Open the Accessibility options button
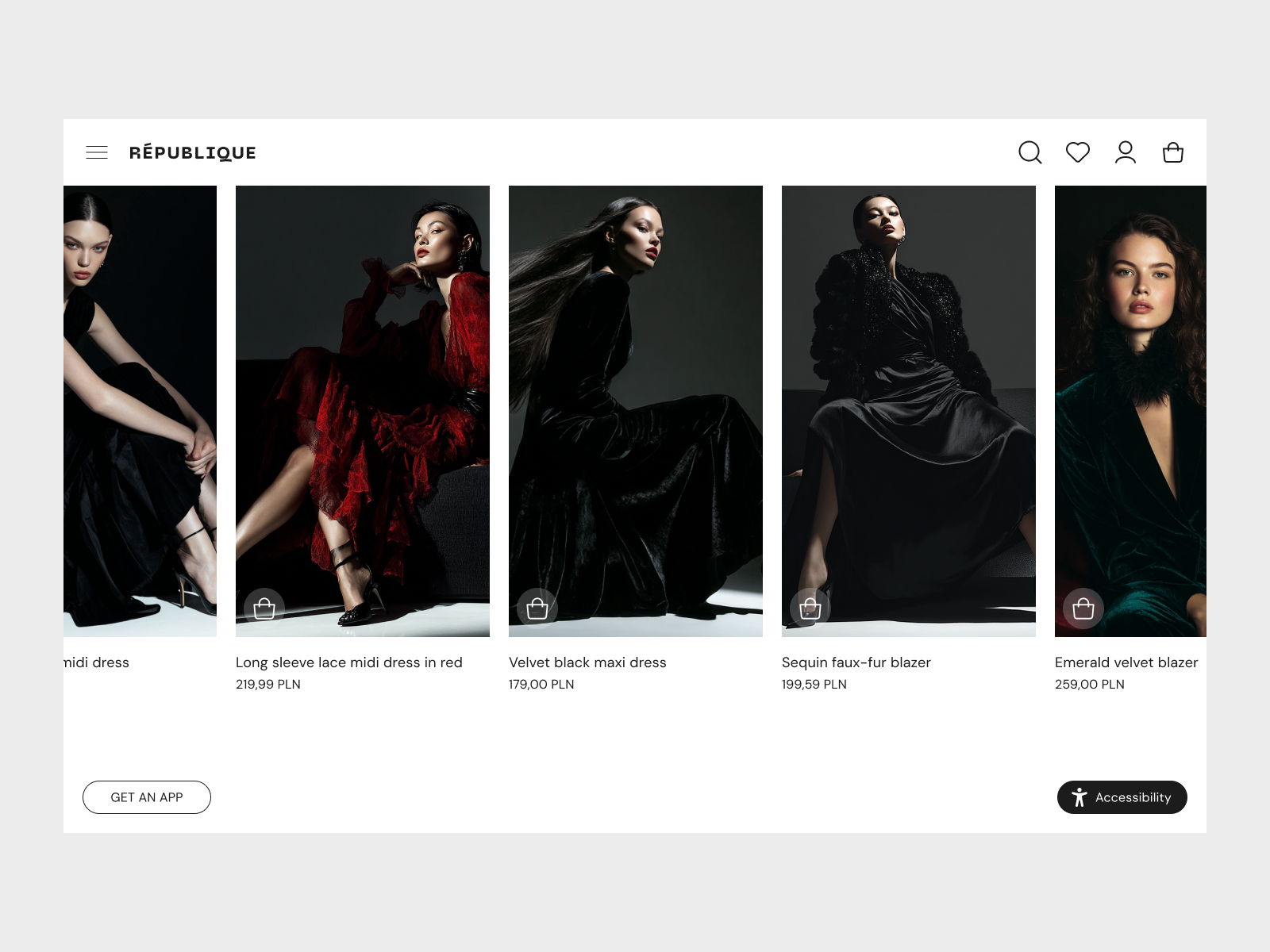 pyautogui.click(x=1122, y=797)
